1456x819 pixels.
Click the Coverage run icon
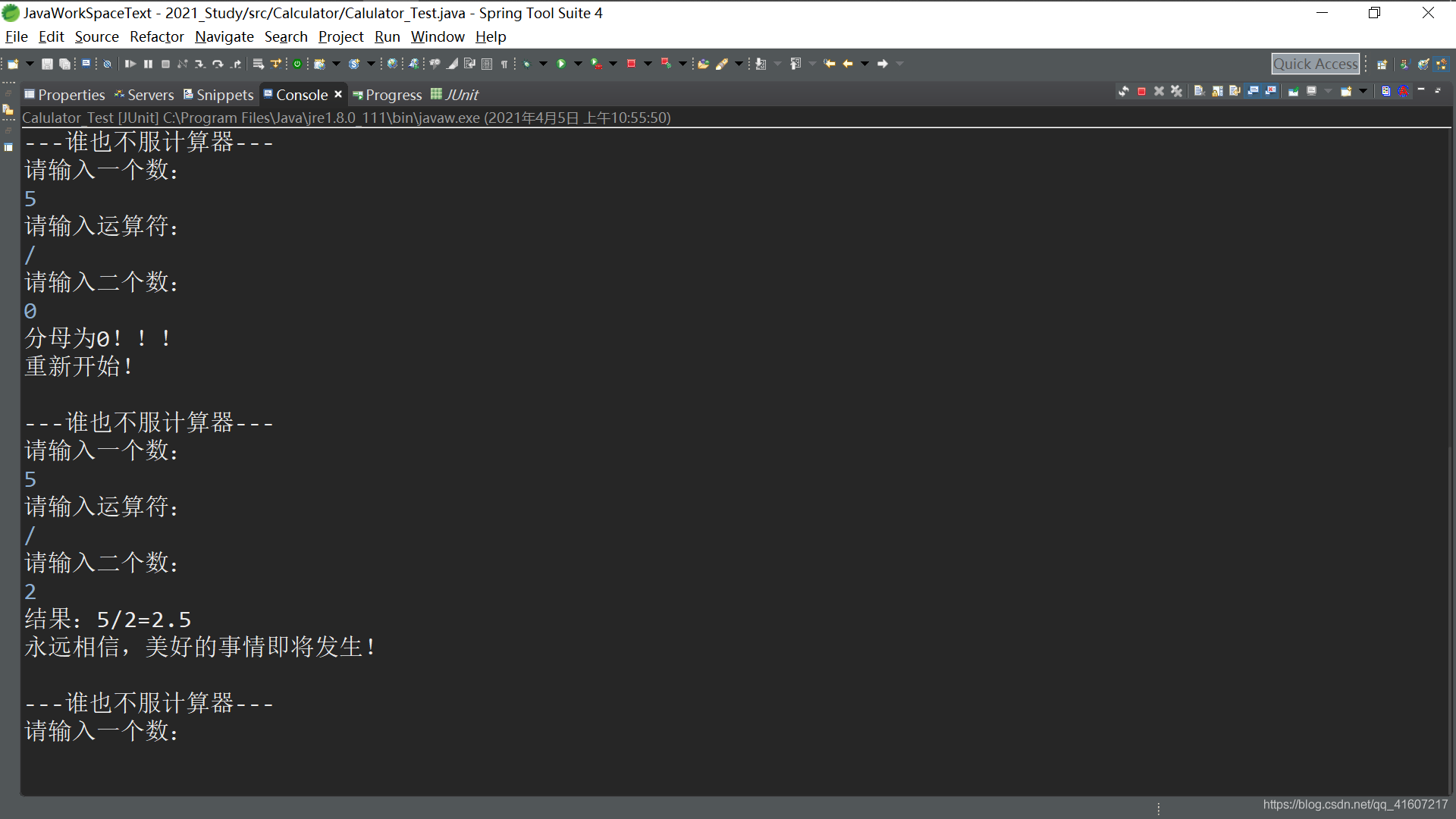click(597, 64)
